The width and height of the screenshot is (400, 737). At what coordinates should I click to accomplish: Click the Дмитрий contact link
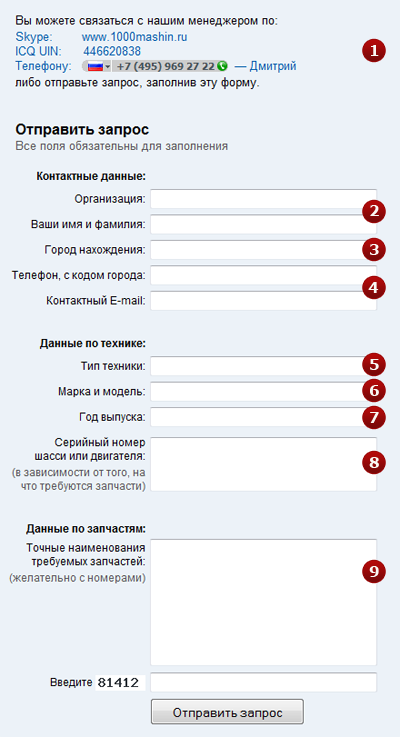tap(273, 66)
